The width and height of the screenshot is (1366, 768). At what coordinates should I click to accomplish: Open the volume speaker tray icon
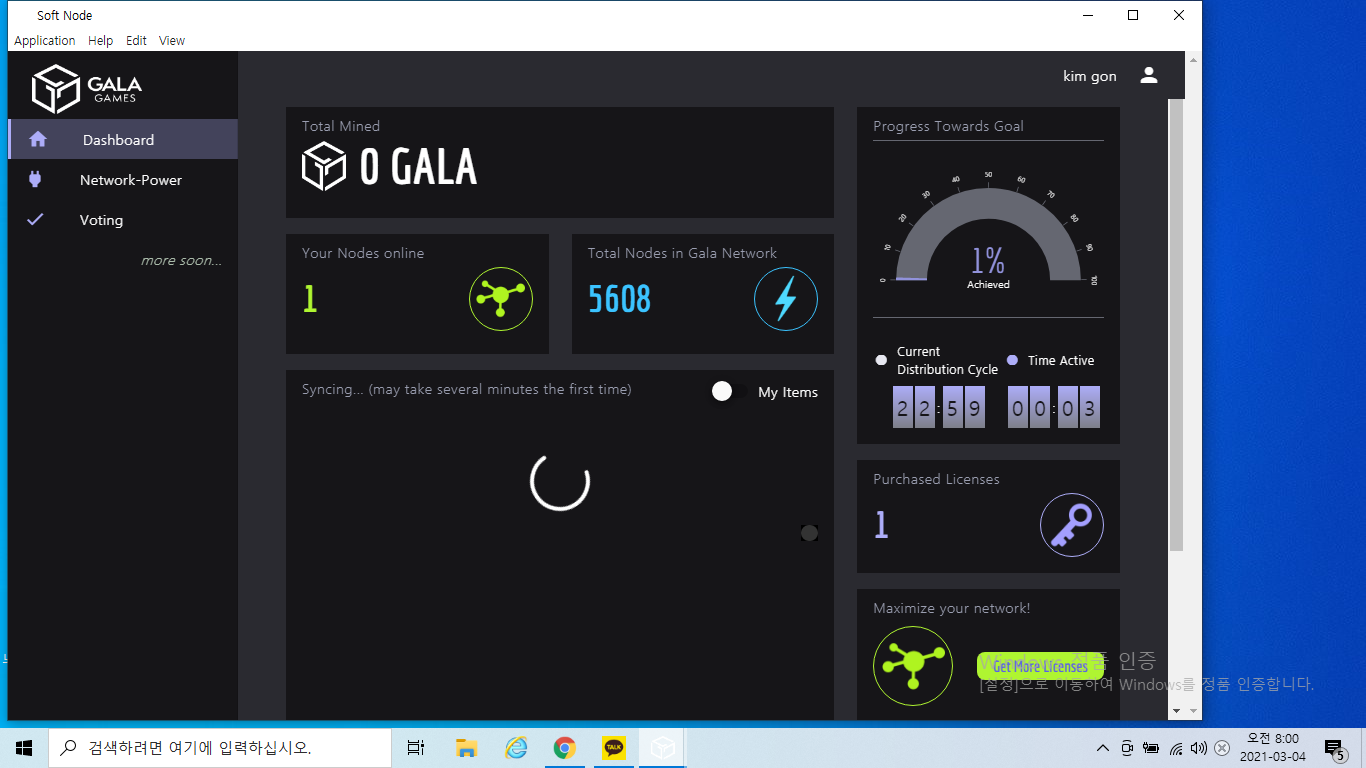[x=1199, y=748]
